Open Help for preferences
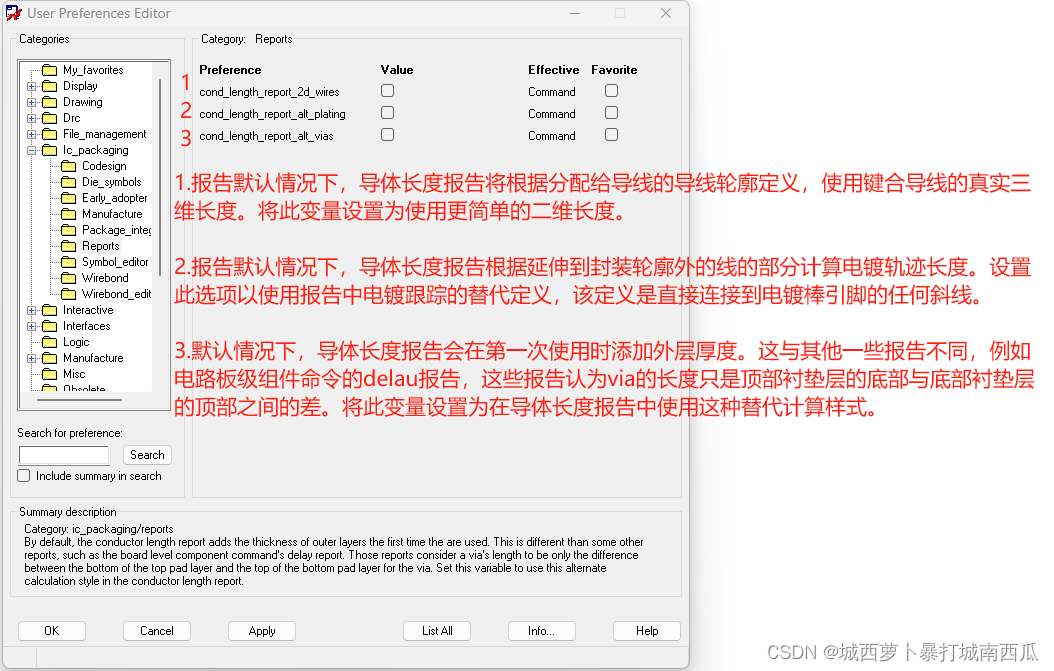The height and width of the screenshot is (671, 1054). pyautogui.click(x=647, y=631)
